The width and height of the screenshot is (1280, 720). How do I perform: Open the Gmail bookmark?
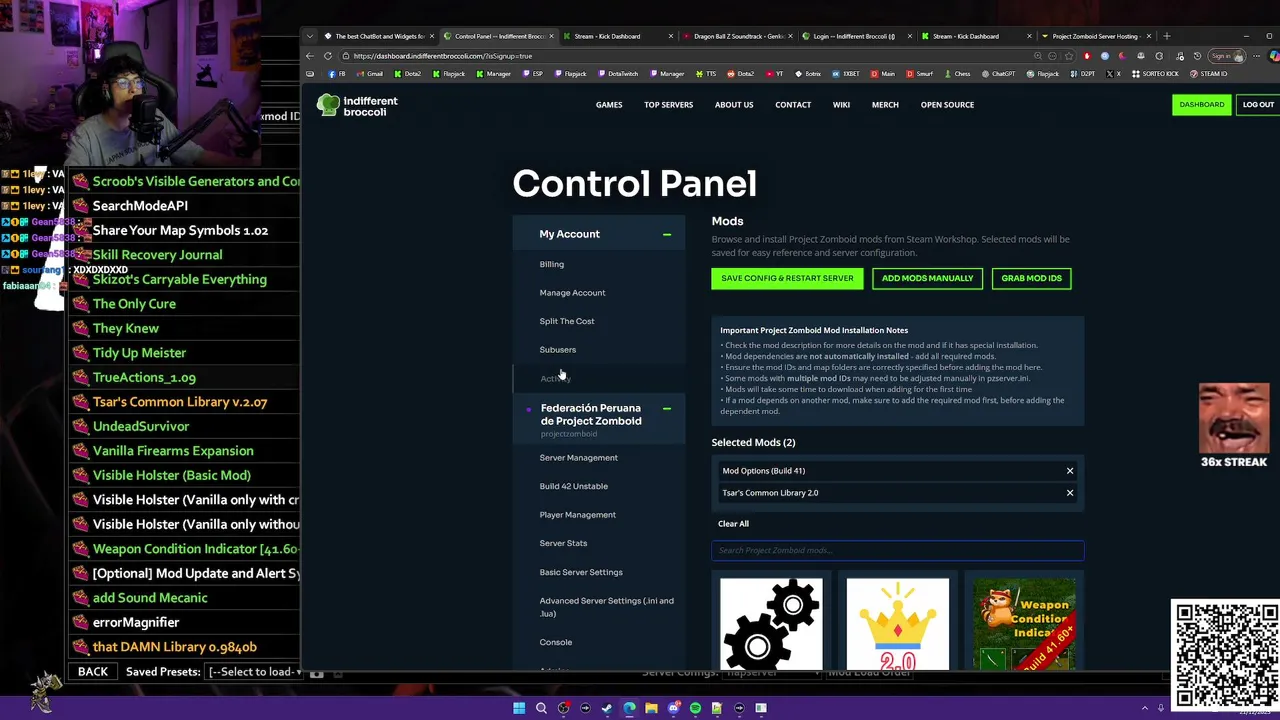[x=369, y=74]
